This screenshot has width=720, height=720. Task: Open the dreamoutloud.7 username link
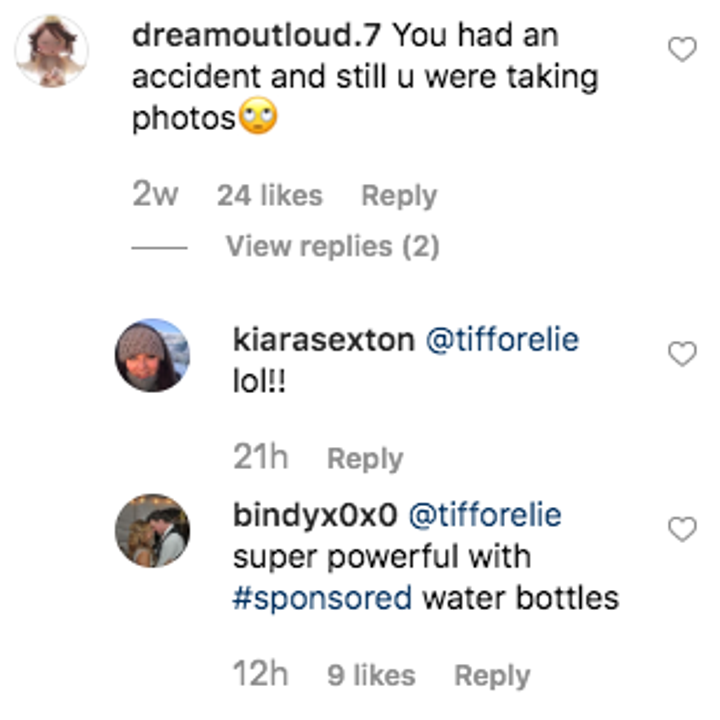point(256,36)
